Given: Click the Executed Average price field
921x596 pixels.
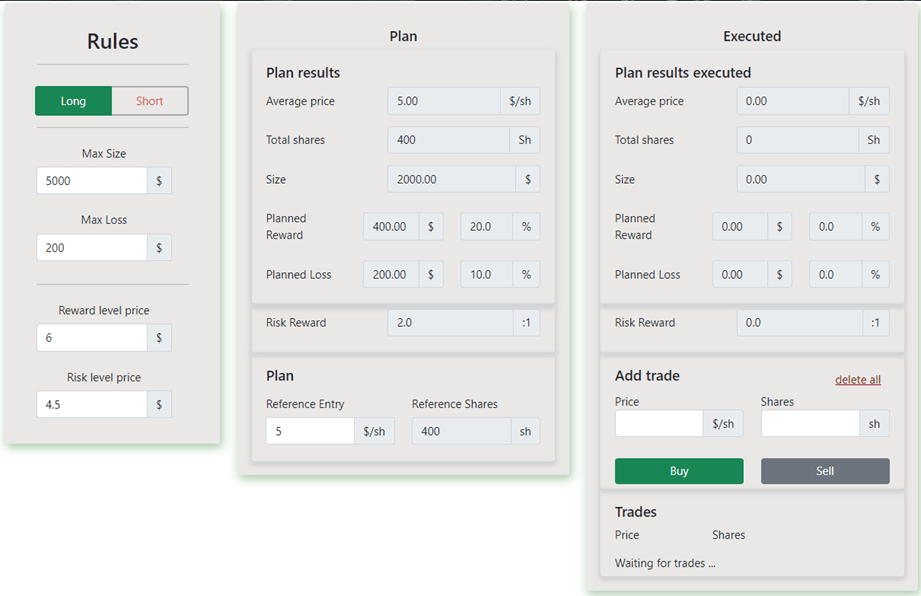Looking at the screenshot, I should pyautogui.click(x=793, y=101).
